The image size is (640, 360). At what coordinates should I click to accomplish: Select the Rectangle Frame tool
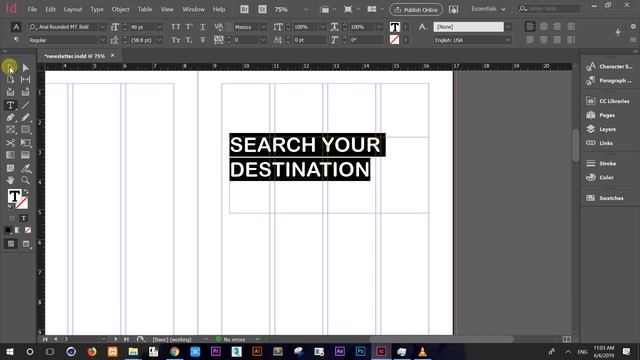coord(10,130)
